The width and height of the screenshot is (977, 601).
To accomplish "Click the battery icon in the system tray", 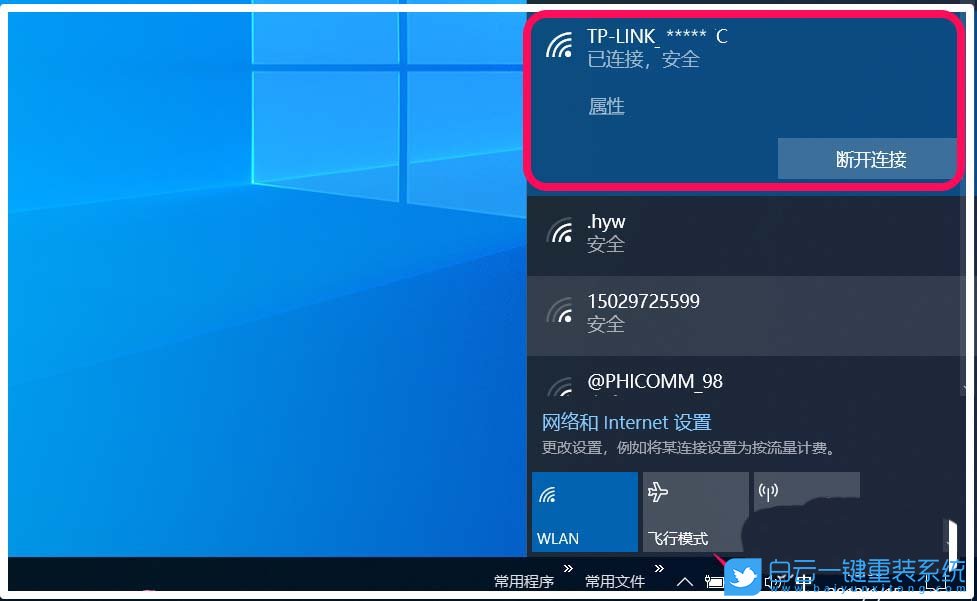I will (x=715, y=580).
